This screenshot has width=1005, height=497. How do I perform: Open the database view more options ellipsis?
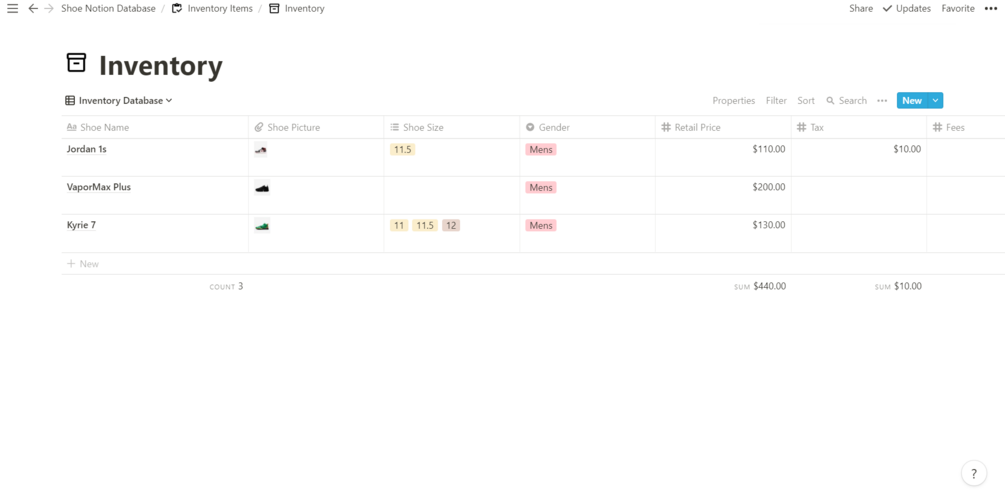click(x=882, y=101)
